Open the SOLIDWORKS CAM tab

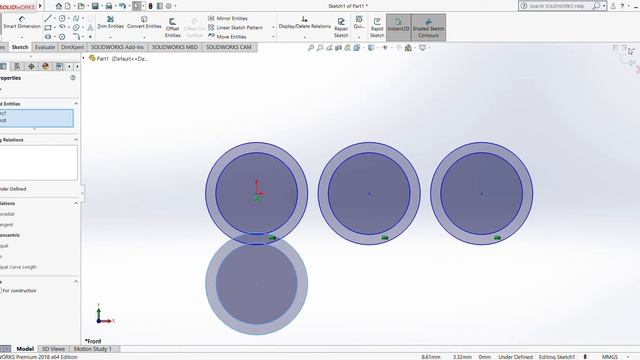(229, 47)
